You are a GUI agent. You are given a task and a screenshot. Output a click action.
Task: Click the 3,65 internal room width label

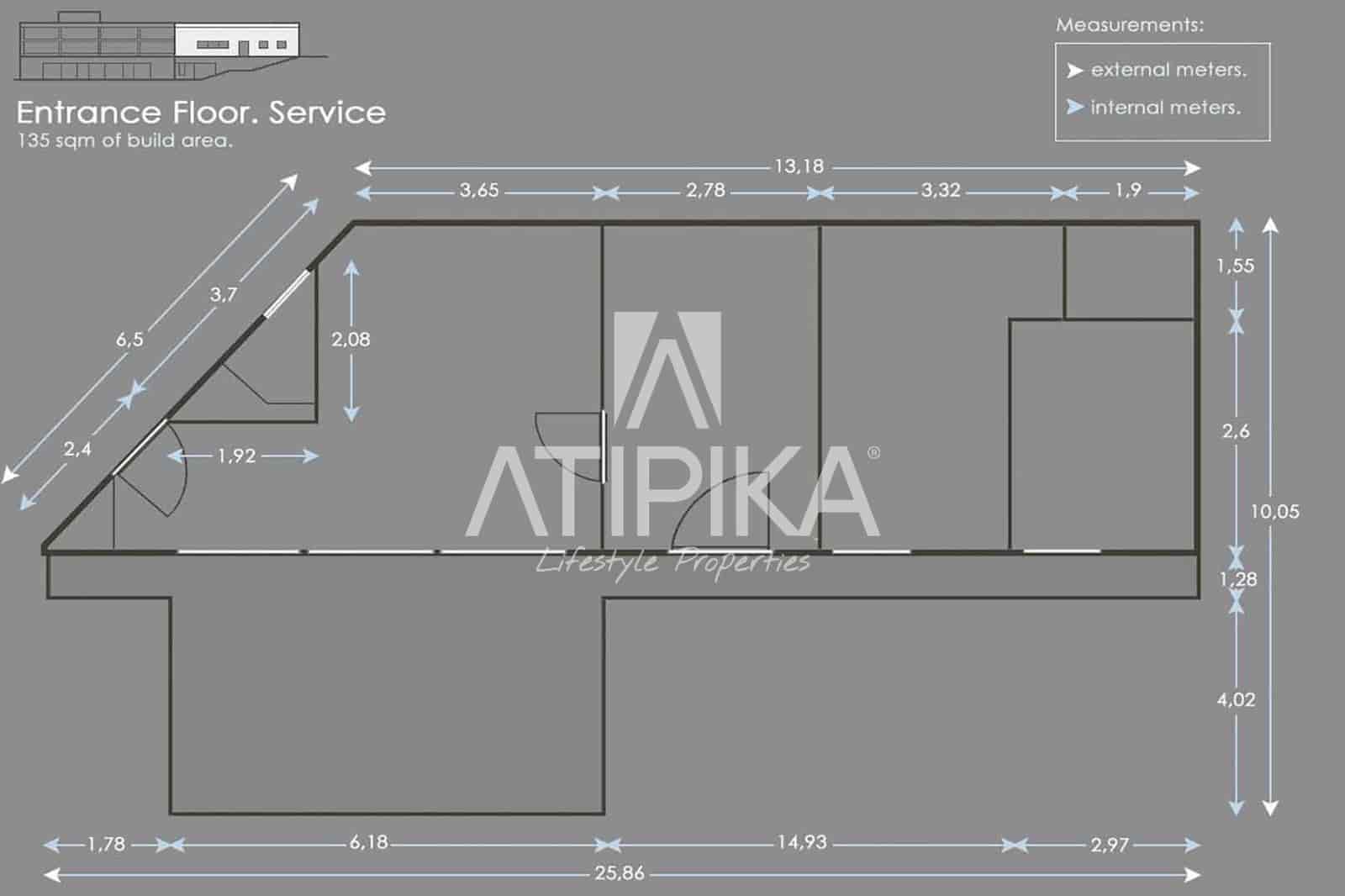click(479, 191)
